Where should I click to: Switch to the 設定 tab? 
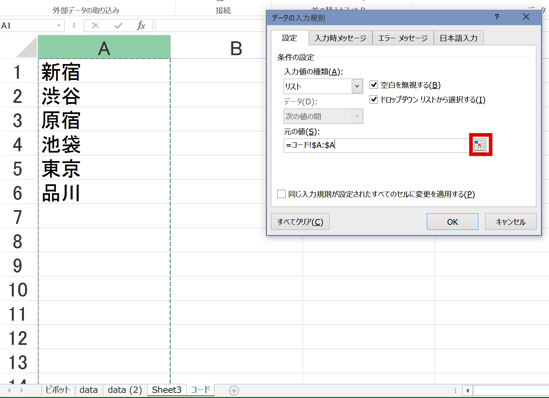click(290, 38)
